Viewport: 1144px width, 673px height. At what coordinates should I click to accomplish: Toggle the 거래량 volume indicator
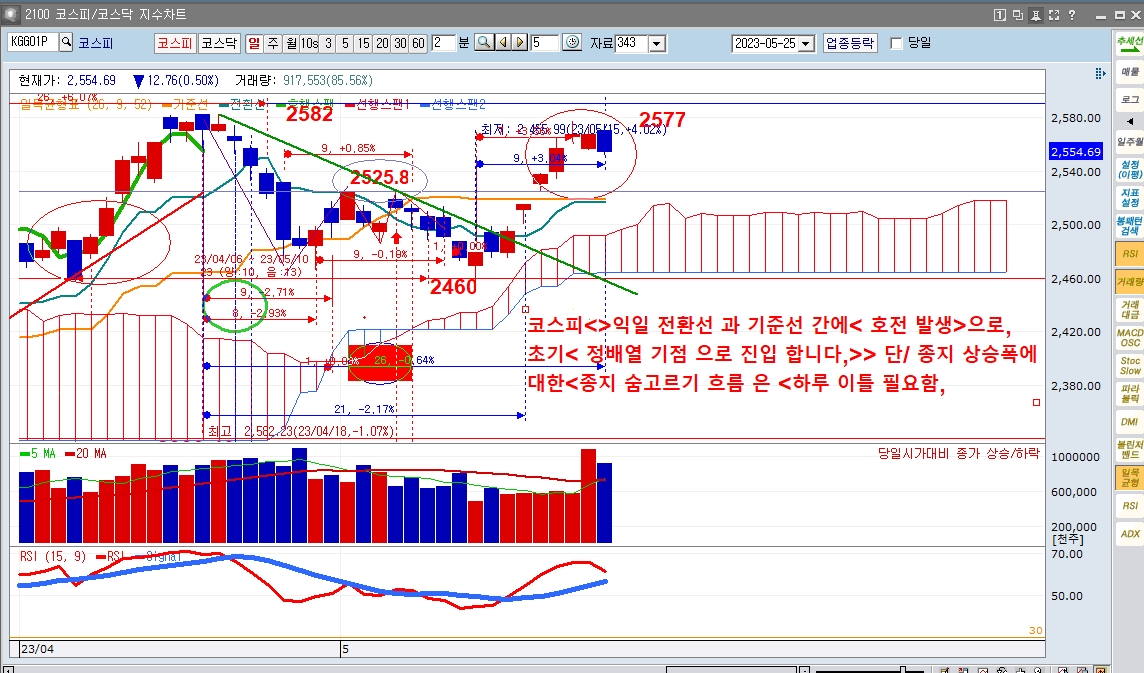[x=1129, y=282]
